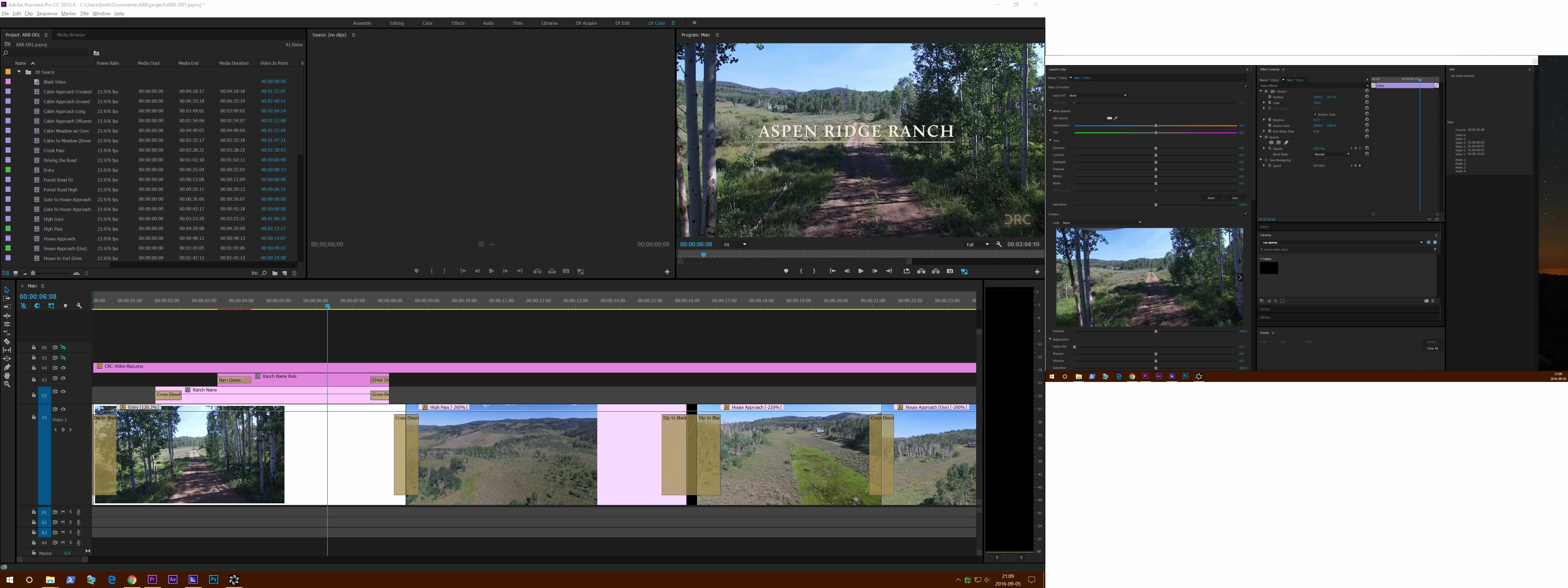
Task: Click Lift button in Program monitor
Action: point(921,271)
